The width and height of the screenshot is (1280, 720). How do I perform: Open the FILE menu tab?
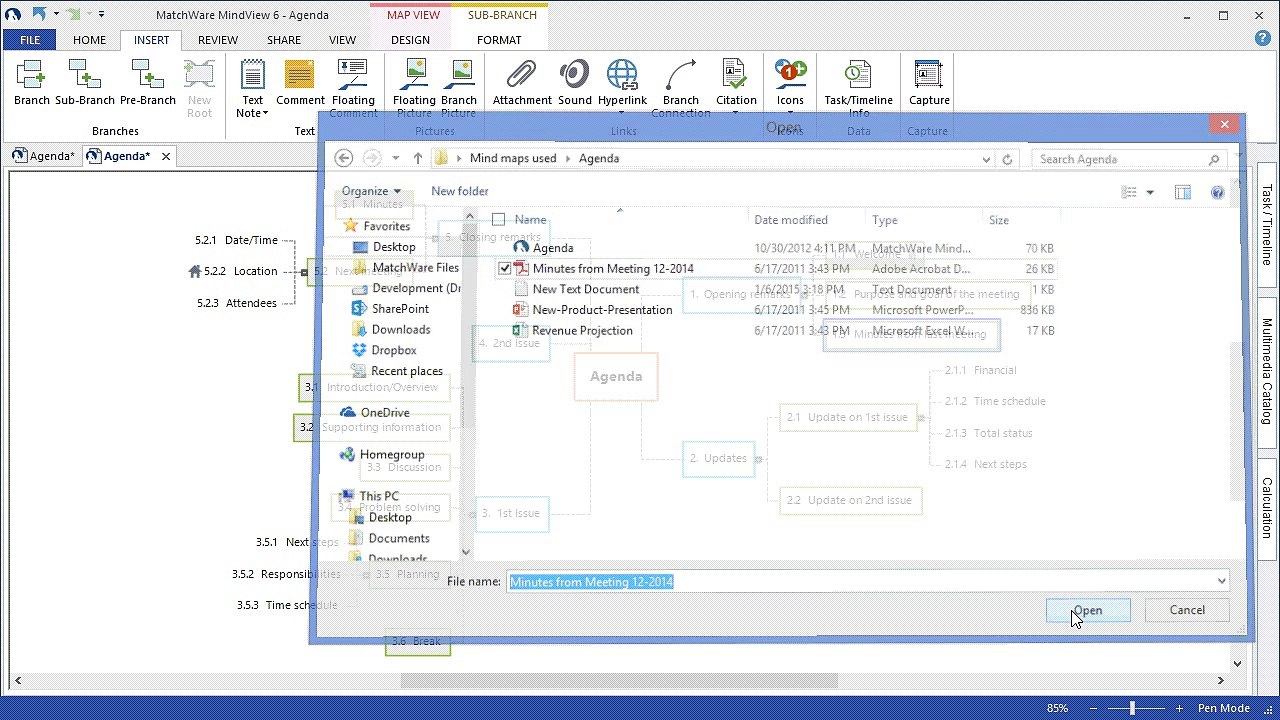[30, 40]
